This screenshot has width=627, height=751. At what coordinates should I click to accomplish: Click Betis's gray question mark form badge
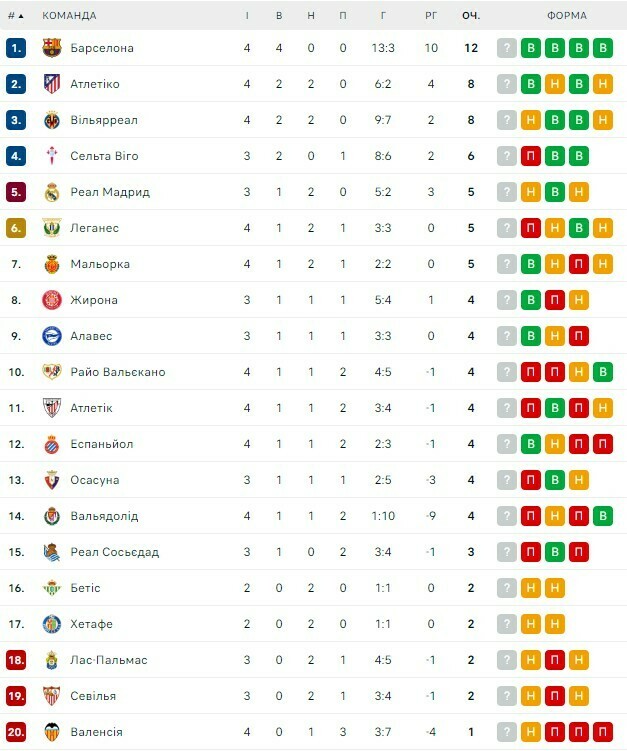507,588
